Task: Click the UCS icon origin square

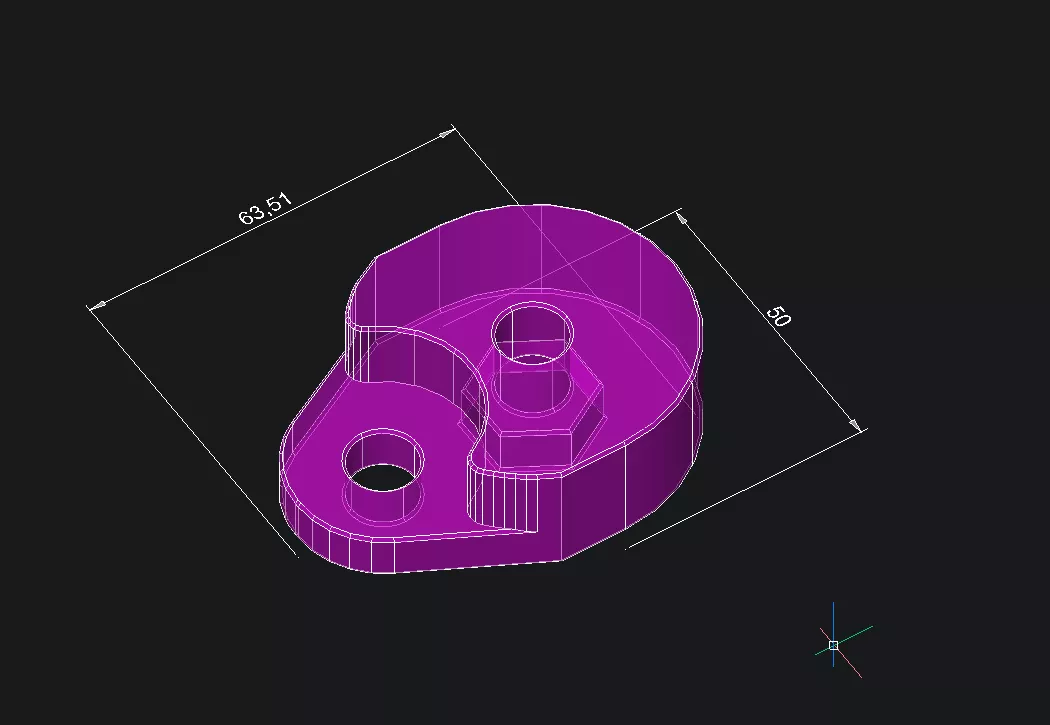Action: (833, 645)
